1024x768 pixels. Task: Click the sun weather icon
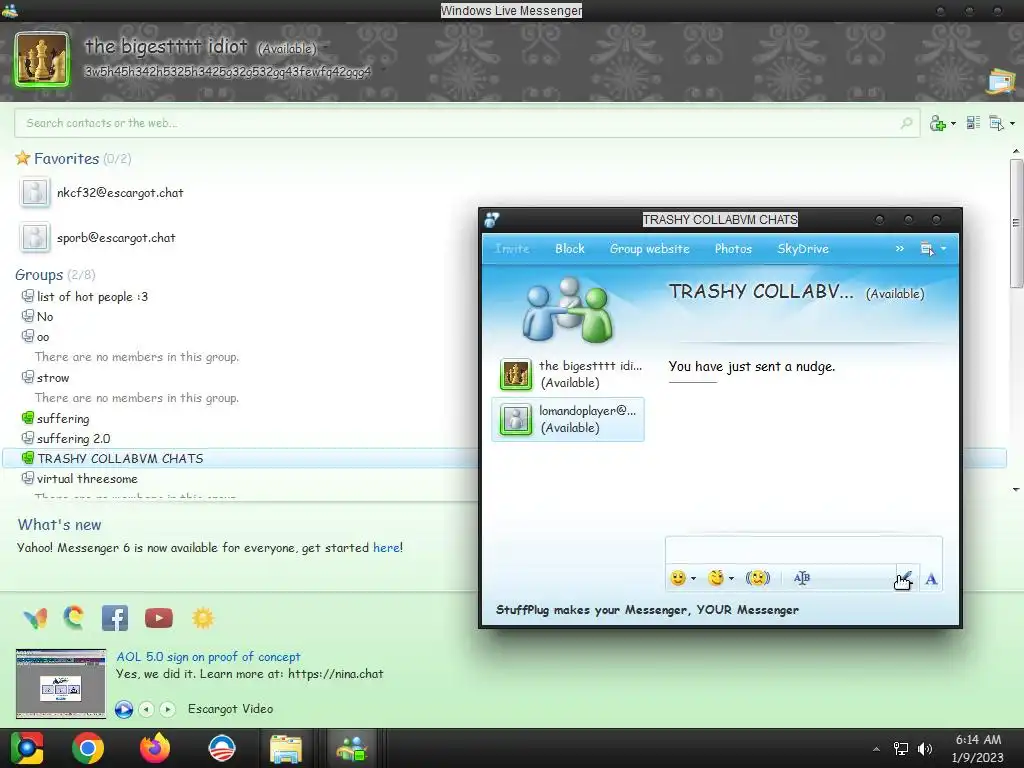(x=203, y=618)
